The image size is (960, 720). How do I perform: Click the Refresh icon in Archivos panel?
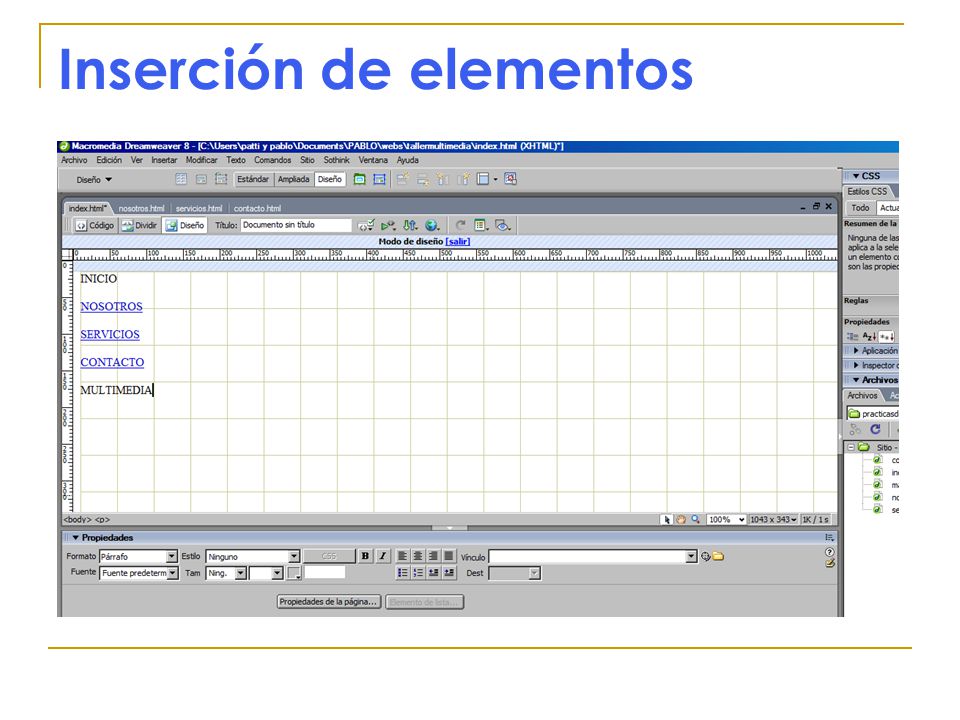[876, 429]
